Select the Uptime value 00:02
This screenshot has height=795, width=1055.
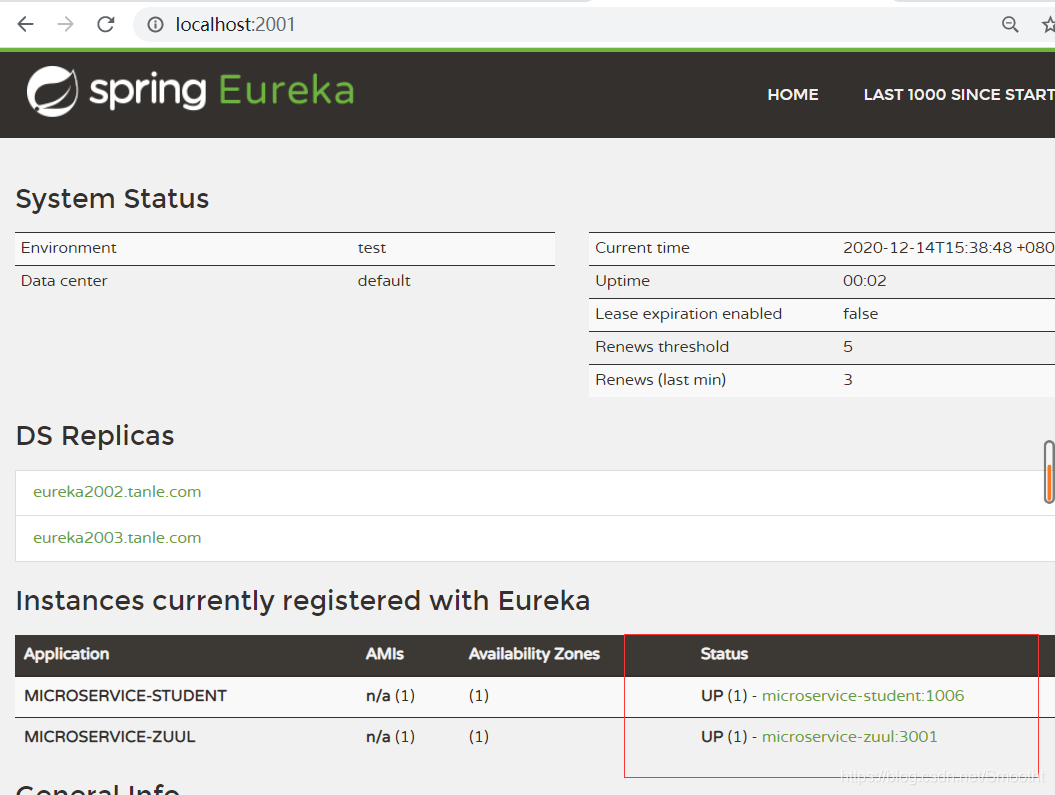tap(865, 280)
